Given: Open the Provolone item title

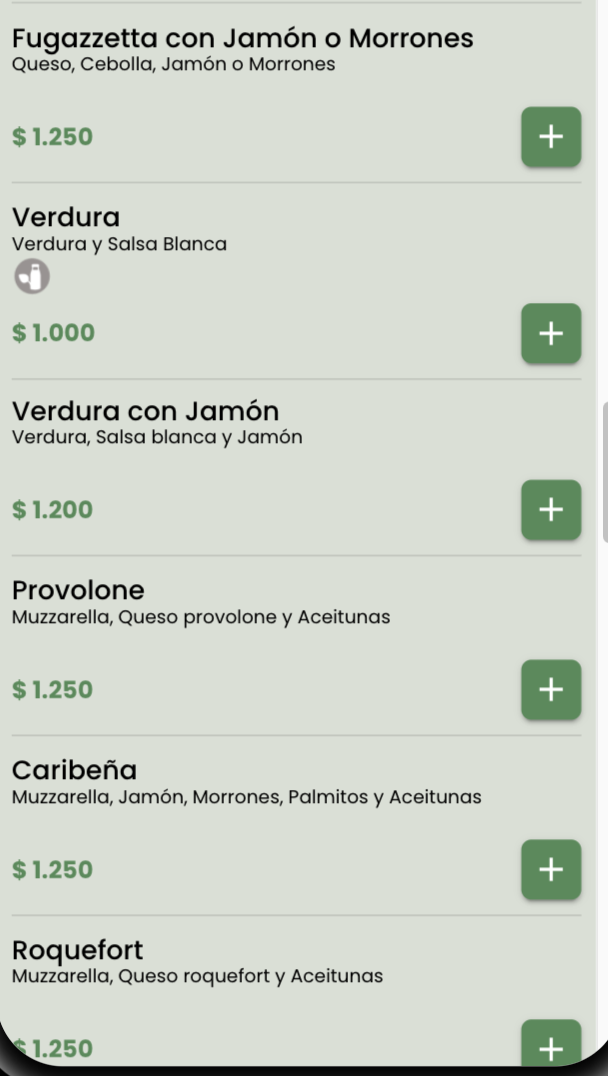Looking at the screenshot, I should coord(78,590).
